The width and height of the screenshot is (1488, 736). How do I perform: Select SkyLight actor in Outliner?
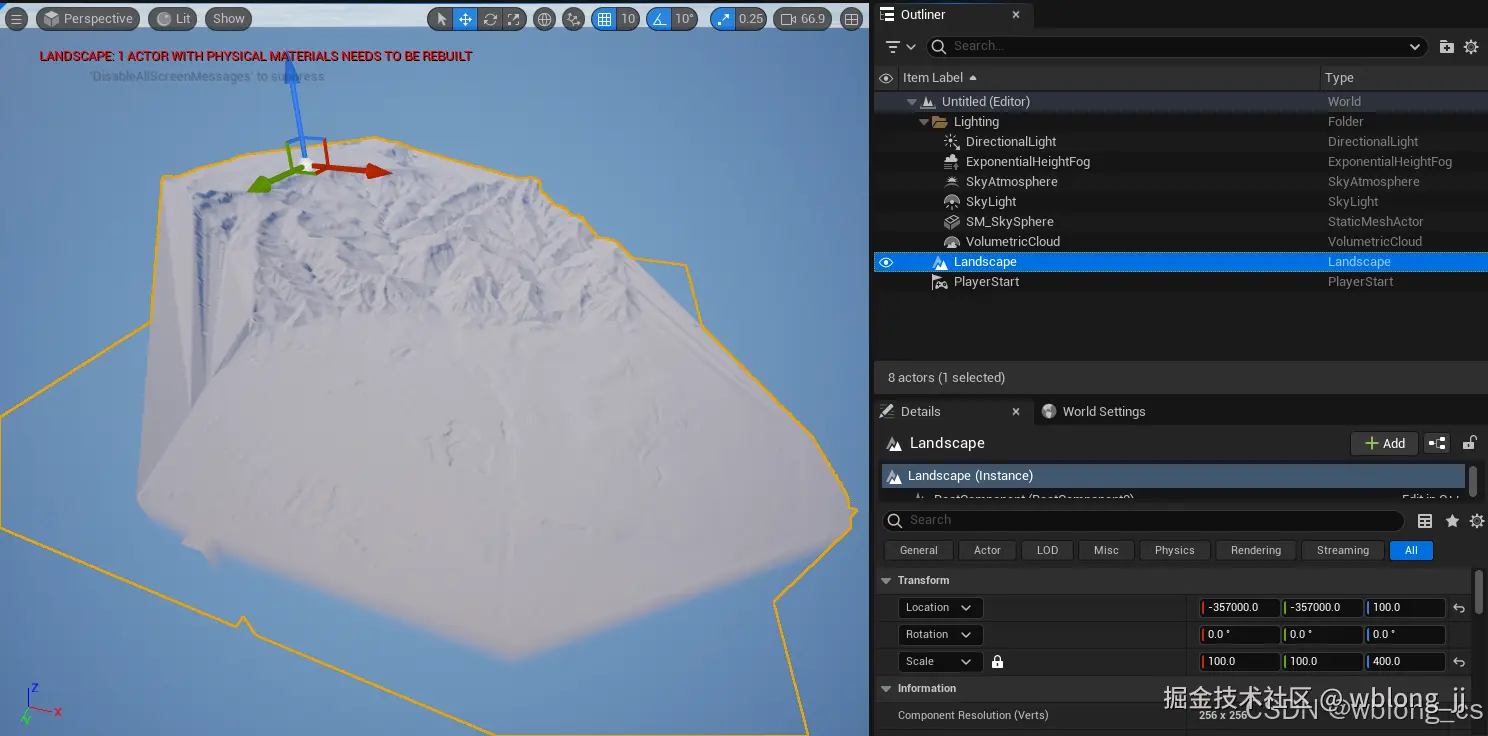[x=992, y=202]
